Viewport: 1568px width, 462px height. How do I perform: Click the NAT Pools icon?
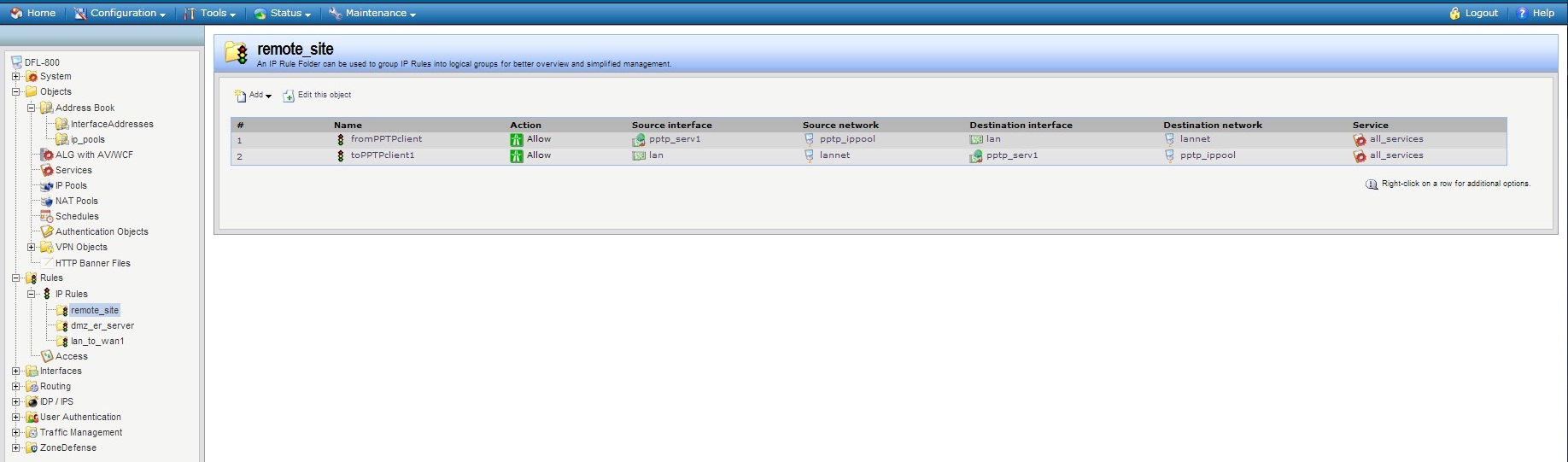click(47, 201)
